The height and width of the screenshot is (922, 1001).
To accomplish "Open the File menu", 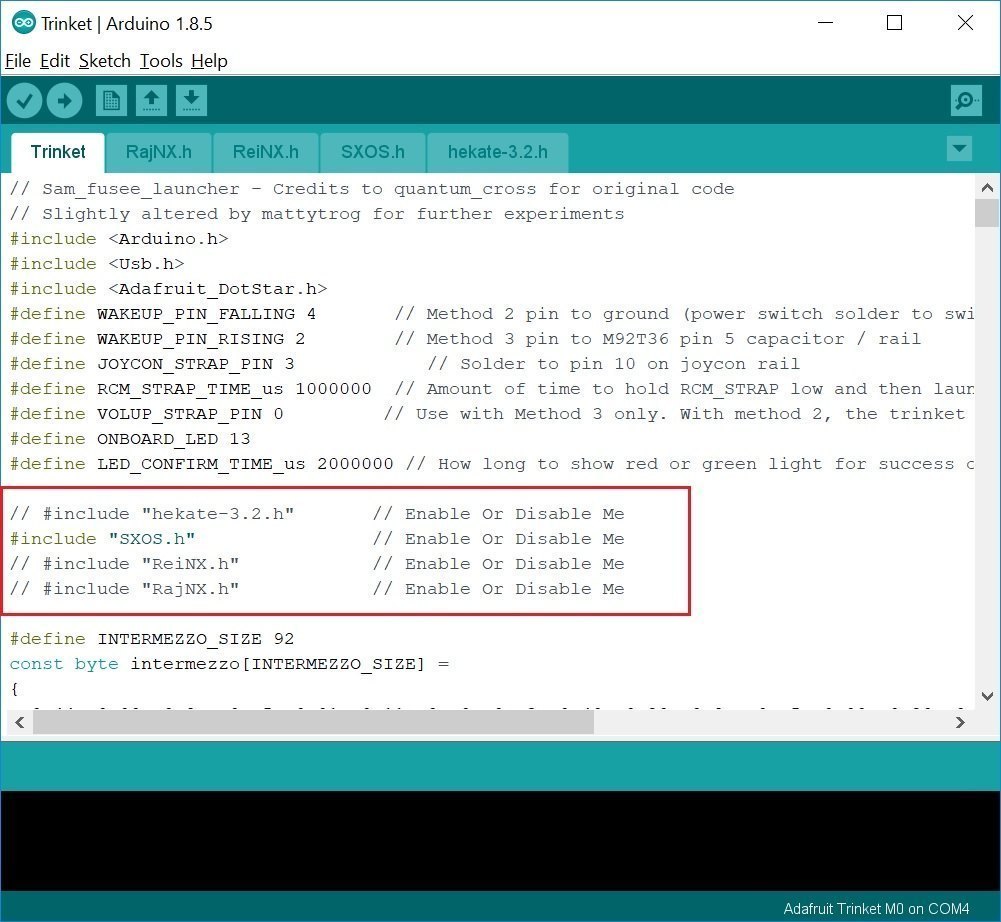I will click(18, 61).
